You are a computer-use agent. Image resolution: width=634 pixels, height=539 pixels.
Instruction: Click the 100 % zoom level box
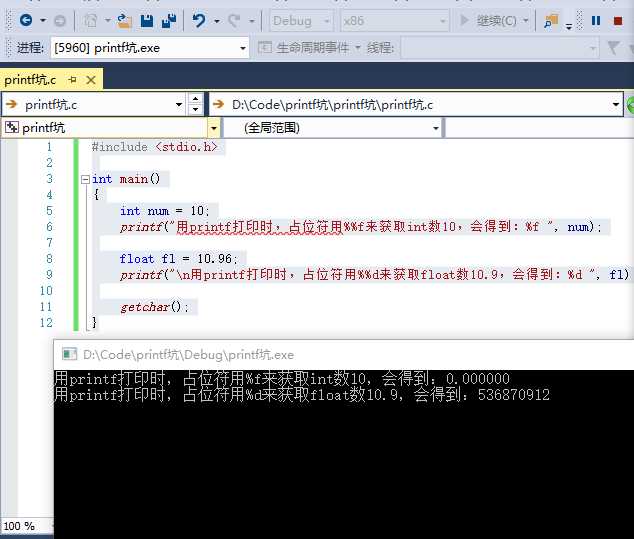pos(19,526)
